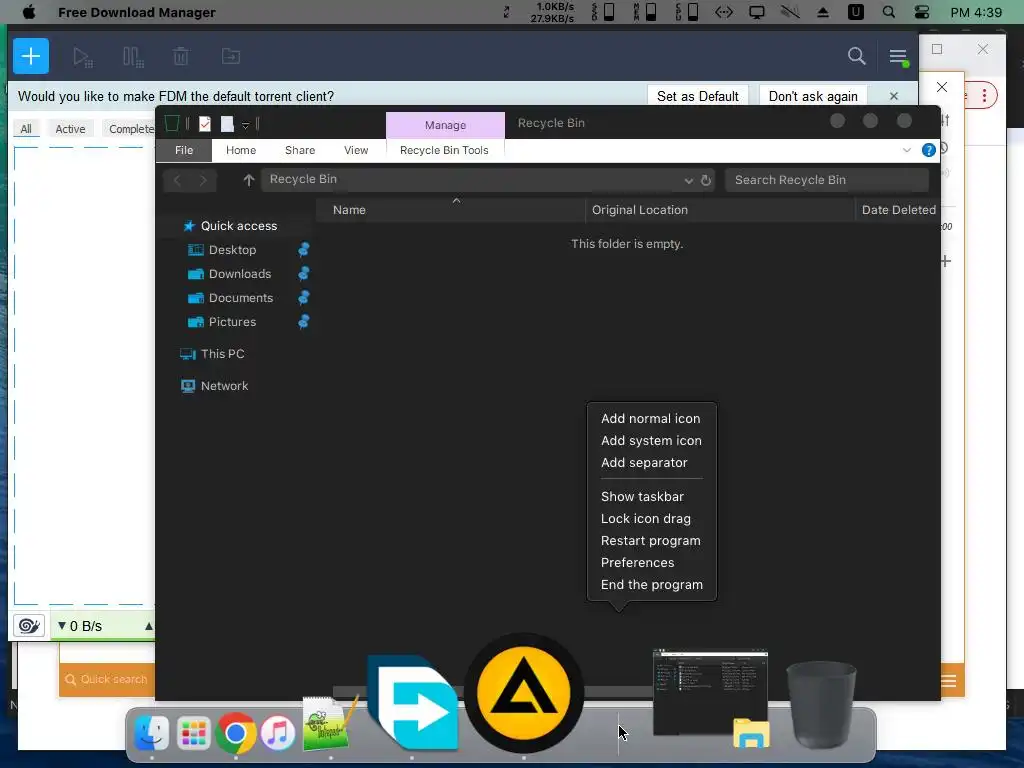
Task: Open the FDM search magnifier
Action: [856, 56]
